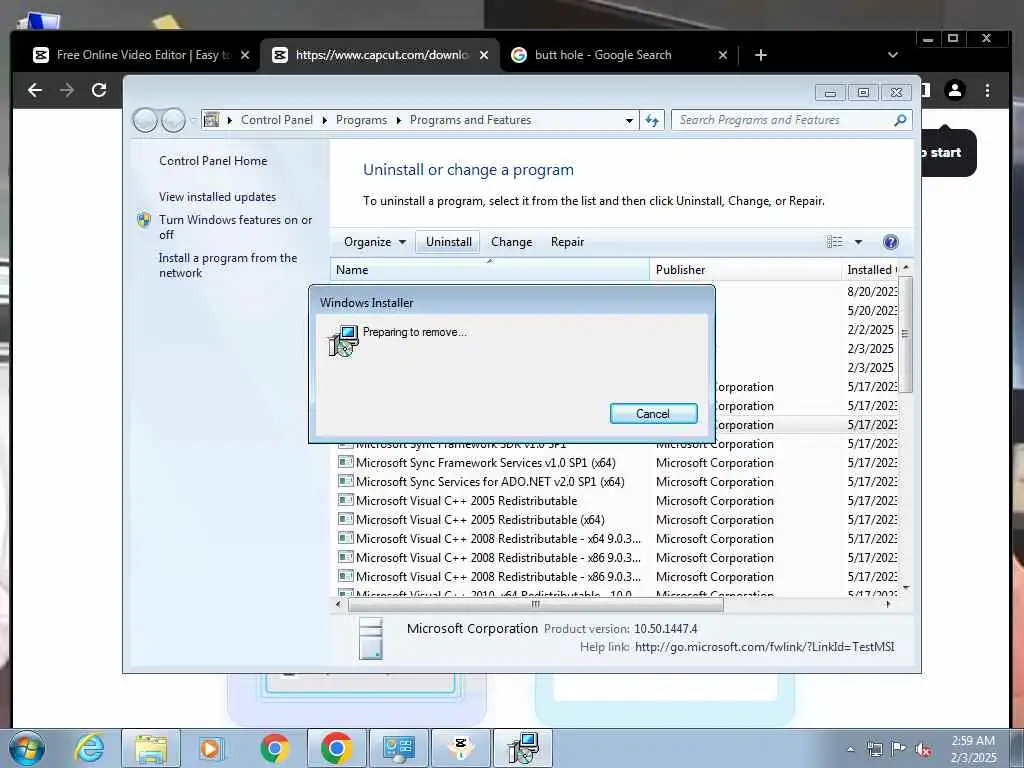Open the address bar history dropdown
The width and height of the screenshot is (1024, 768).
(x=629, y=120)
